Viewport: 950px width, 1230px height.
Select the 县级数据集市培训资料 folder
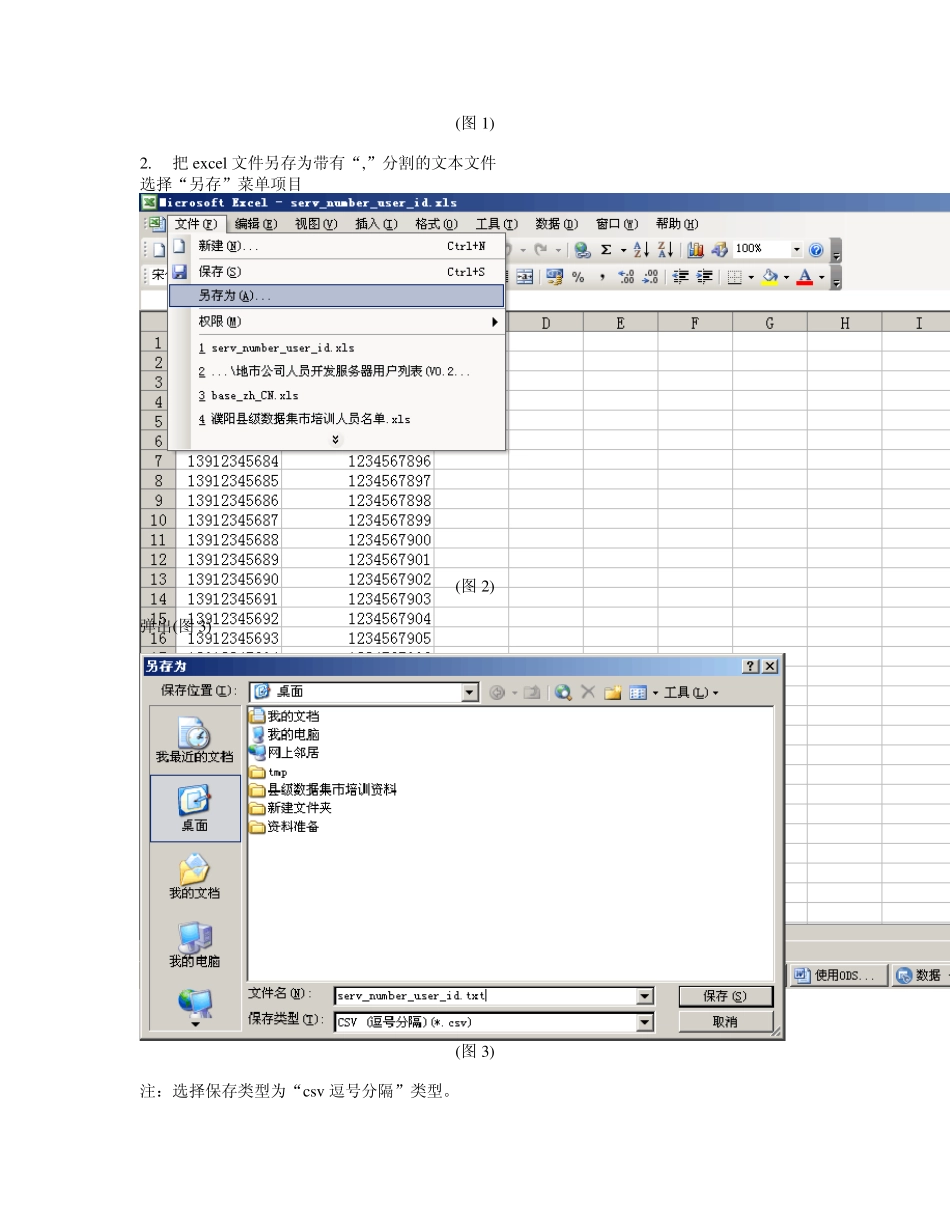(x=322, y=790)
